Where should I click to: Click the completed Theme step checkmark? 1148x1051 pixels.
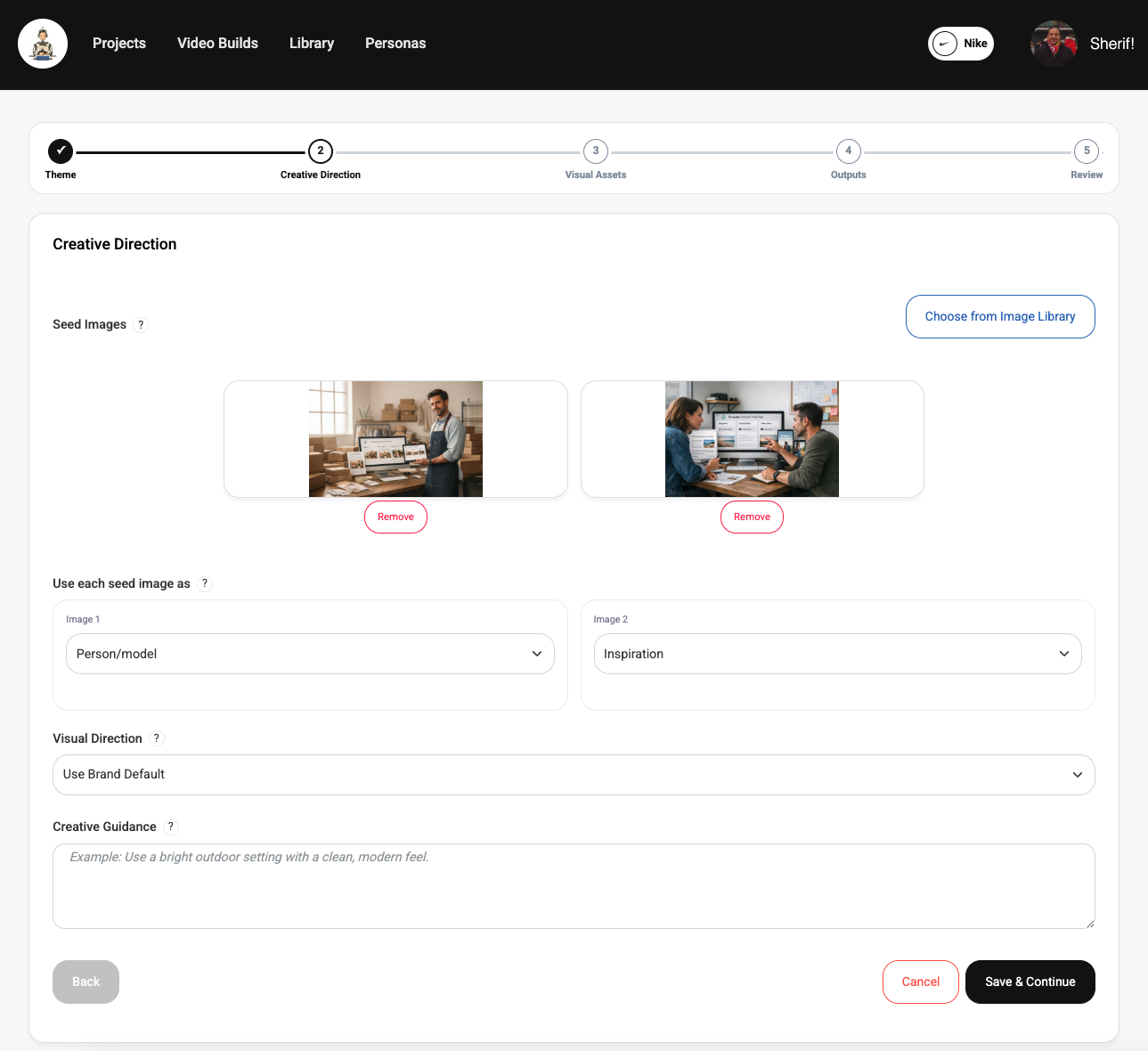click(61, 151)
